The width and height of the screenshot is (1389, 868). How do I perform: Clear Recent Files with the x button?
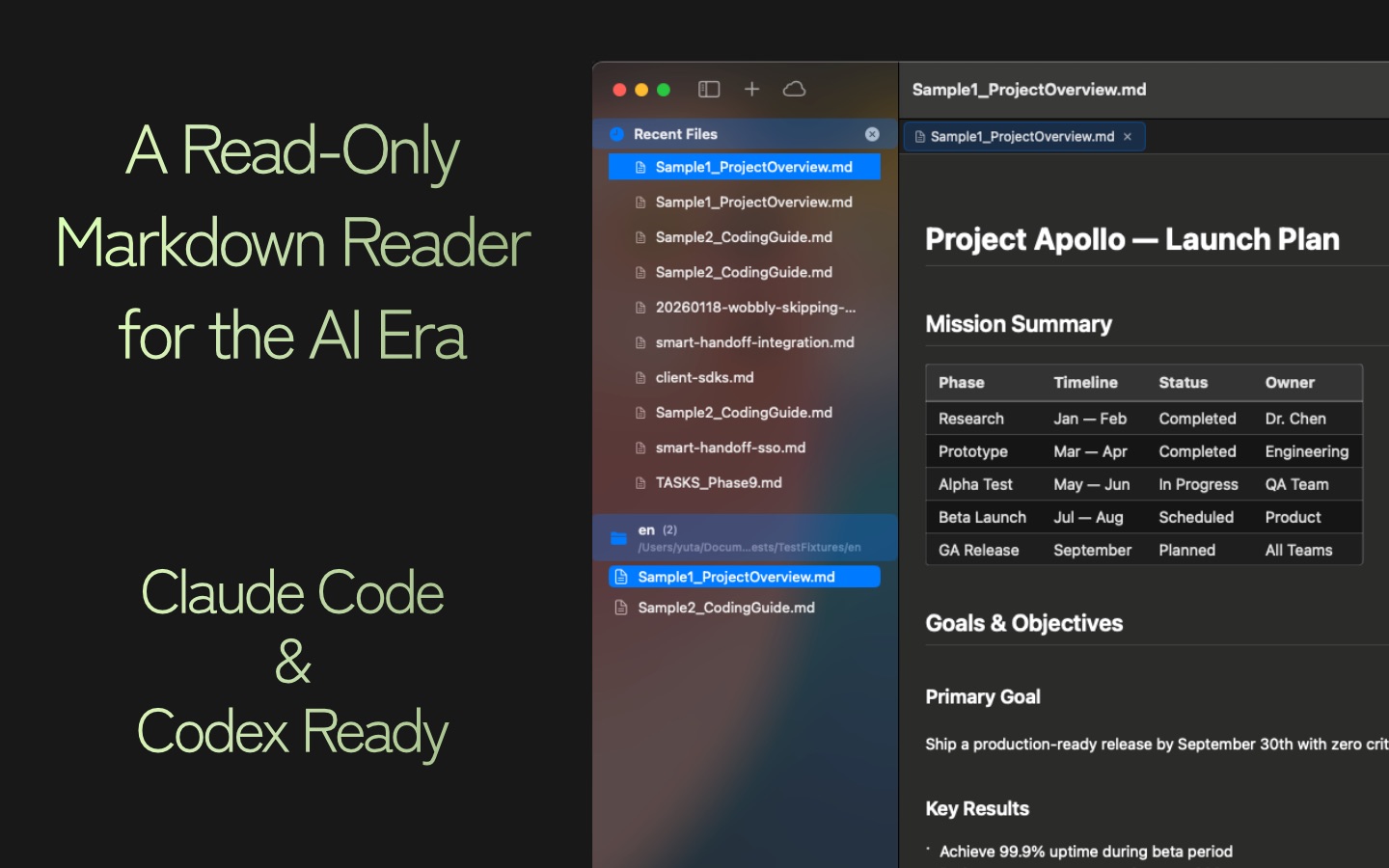[x=872, y=134]
